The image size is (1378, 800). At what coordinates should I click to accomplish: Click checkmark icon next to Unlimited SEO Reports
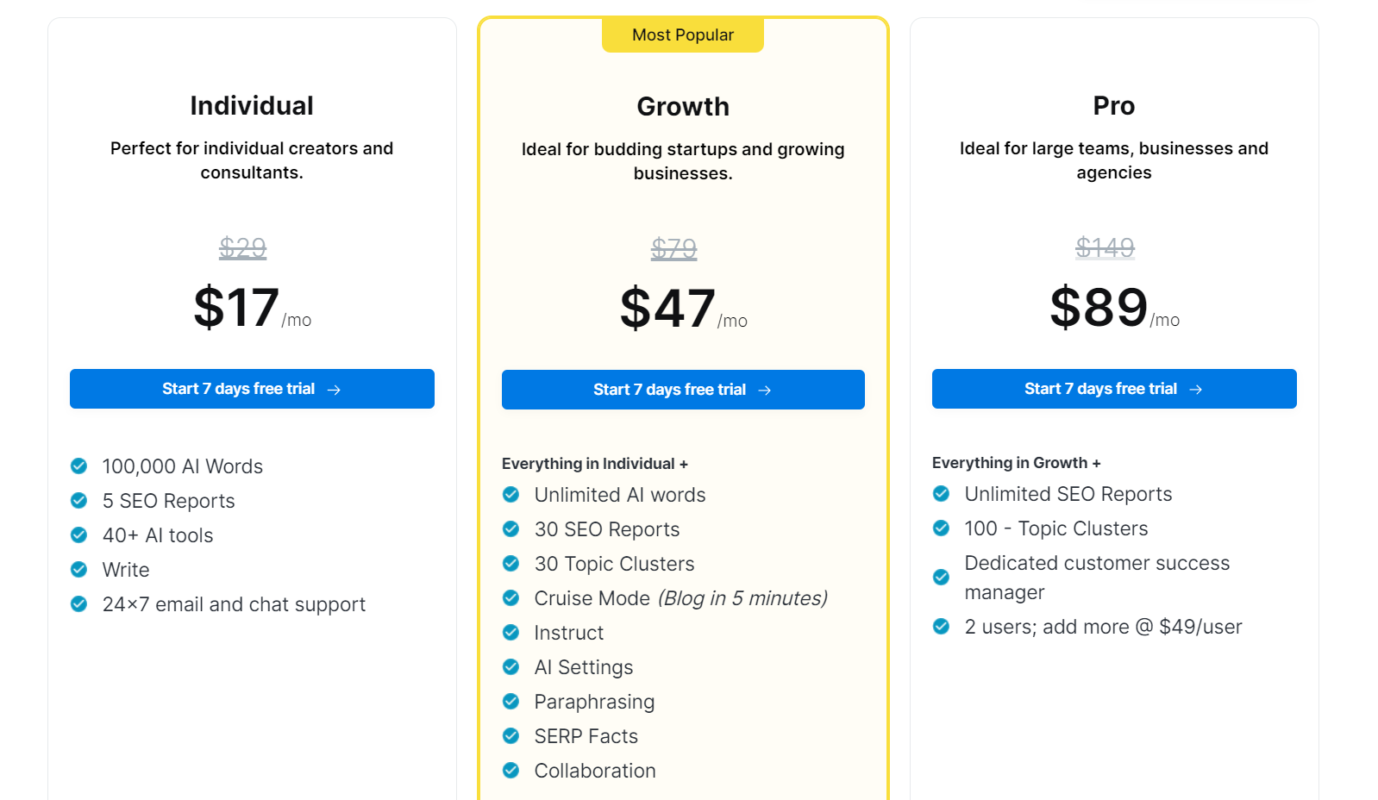pos(941,494)
